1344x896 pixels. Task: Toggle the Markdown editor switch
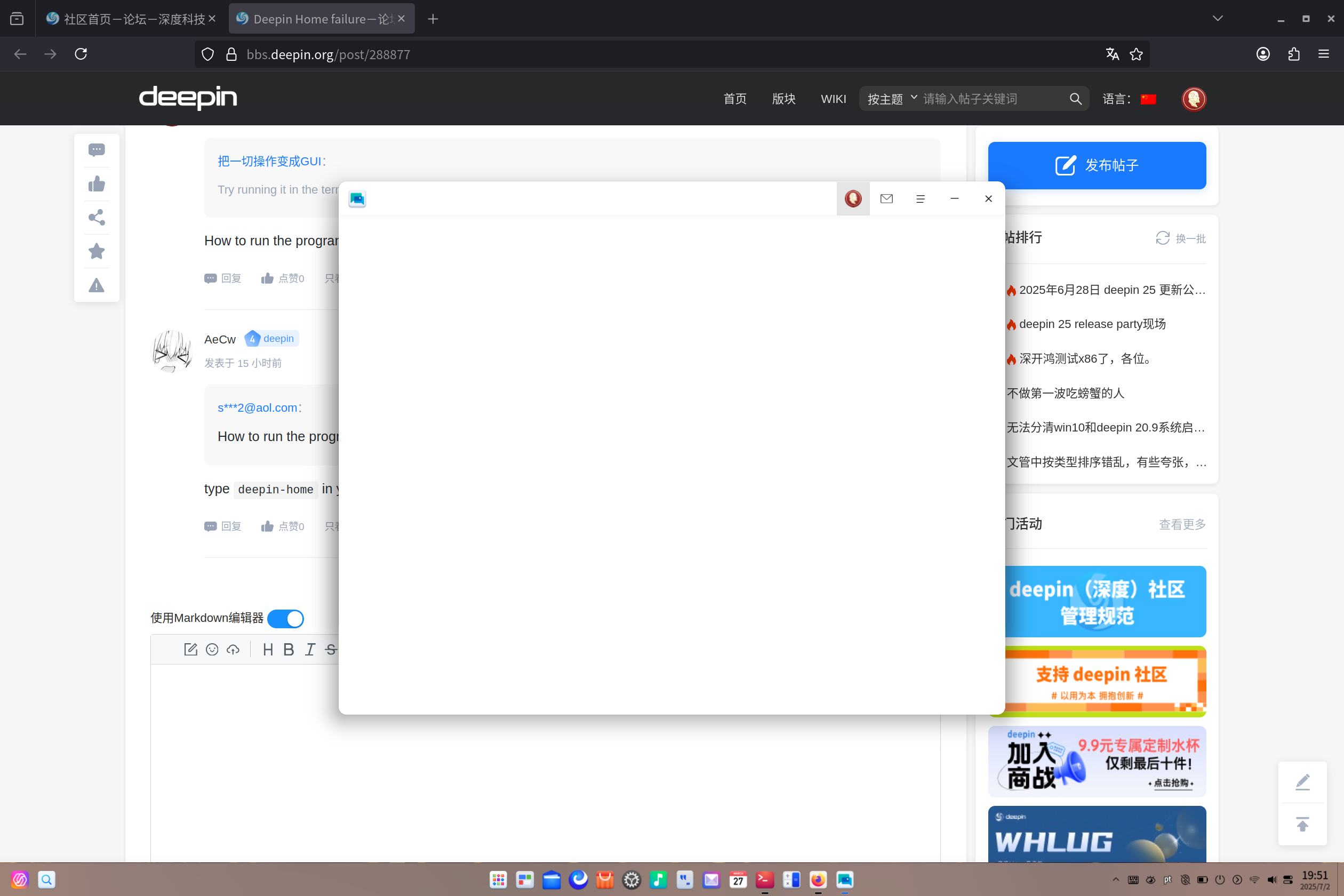(285, 619)
